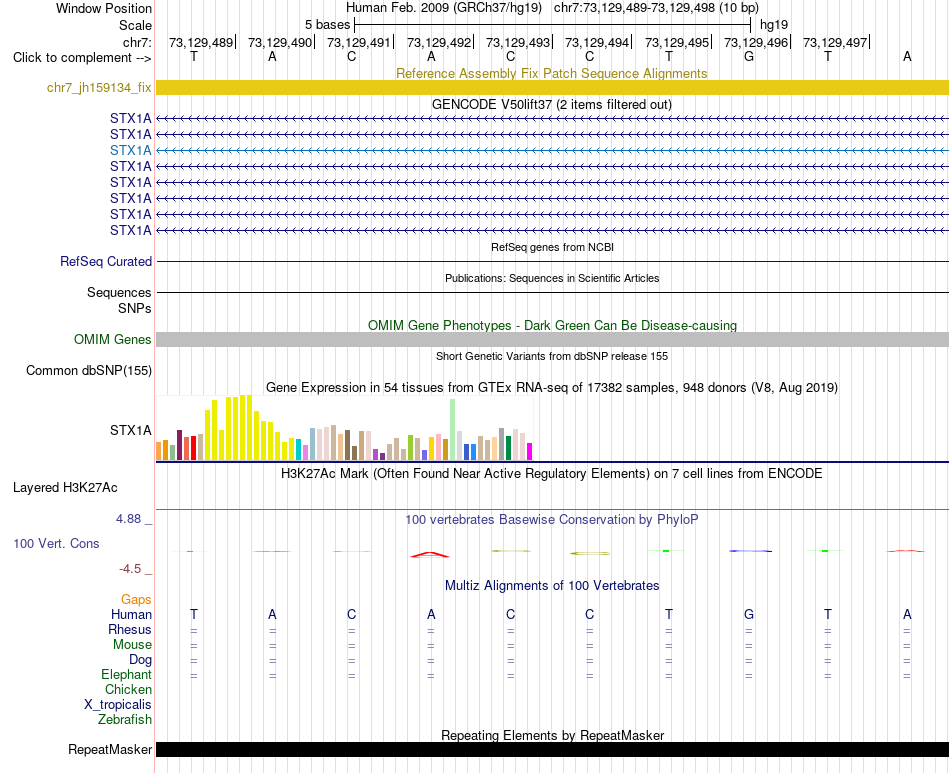This screenshot has height=773, width=950.
Task: Click the '100 Vert. Cons' track label
Action: 56,543
